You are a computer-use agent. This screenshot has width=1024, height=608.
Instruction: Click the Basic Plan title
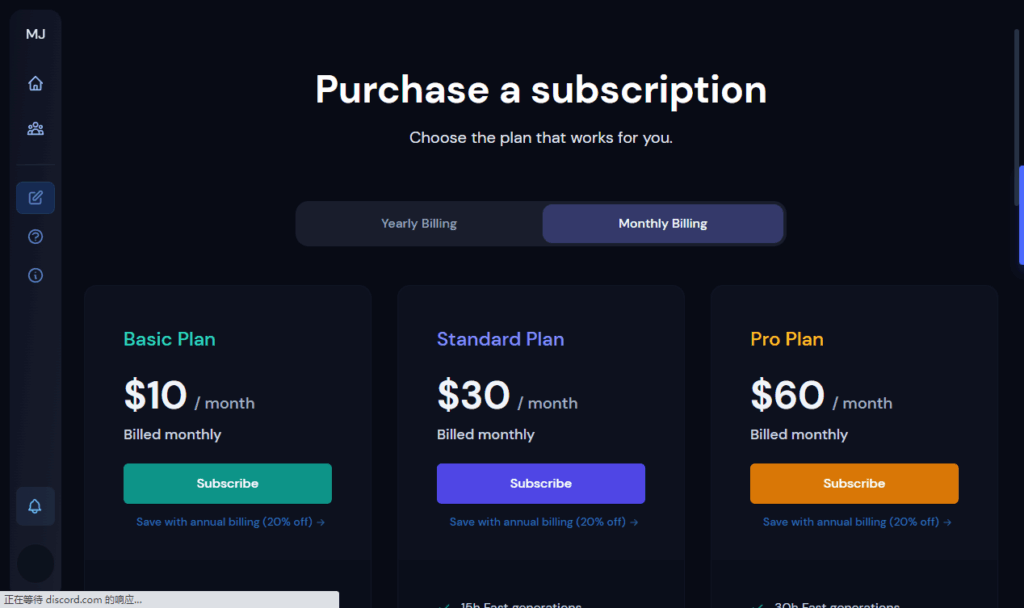pos(169,340)
